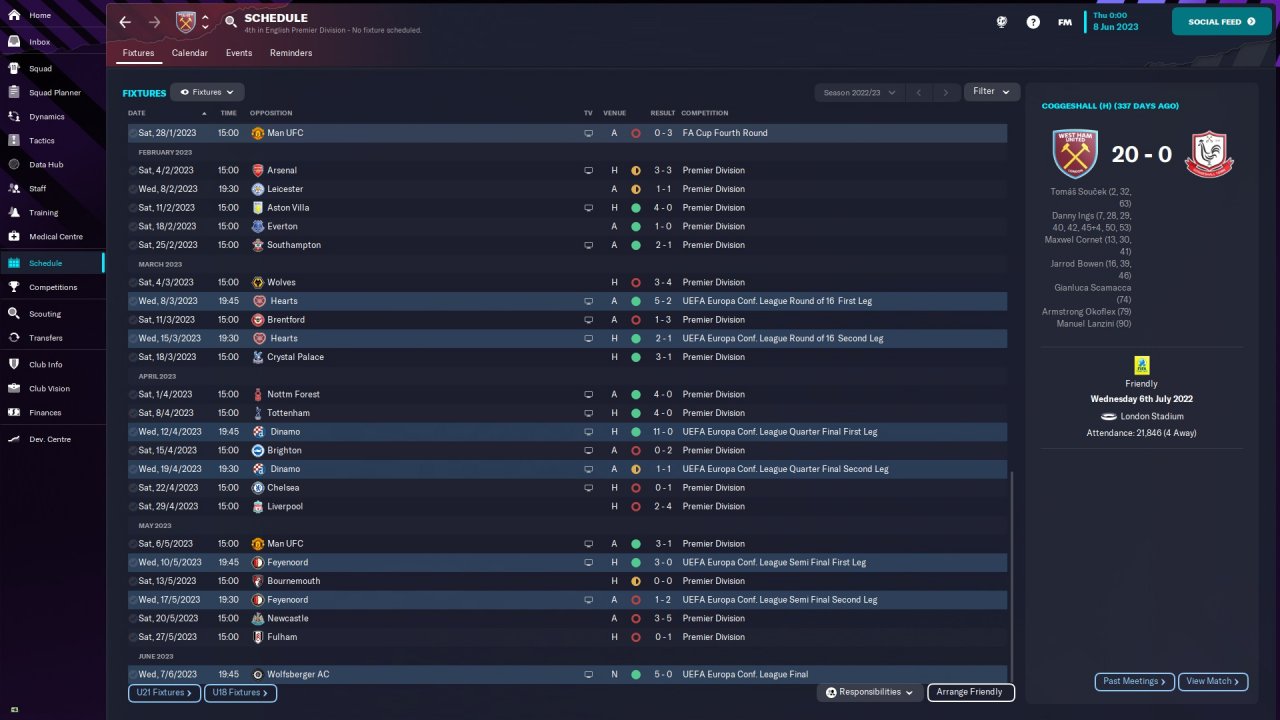The width and height of the screenshot is (1280, 720).
Task: Switch to the Events tab
Action: [x=239, y=53]
